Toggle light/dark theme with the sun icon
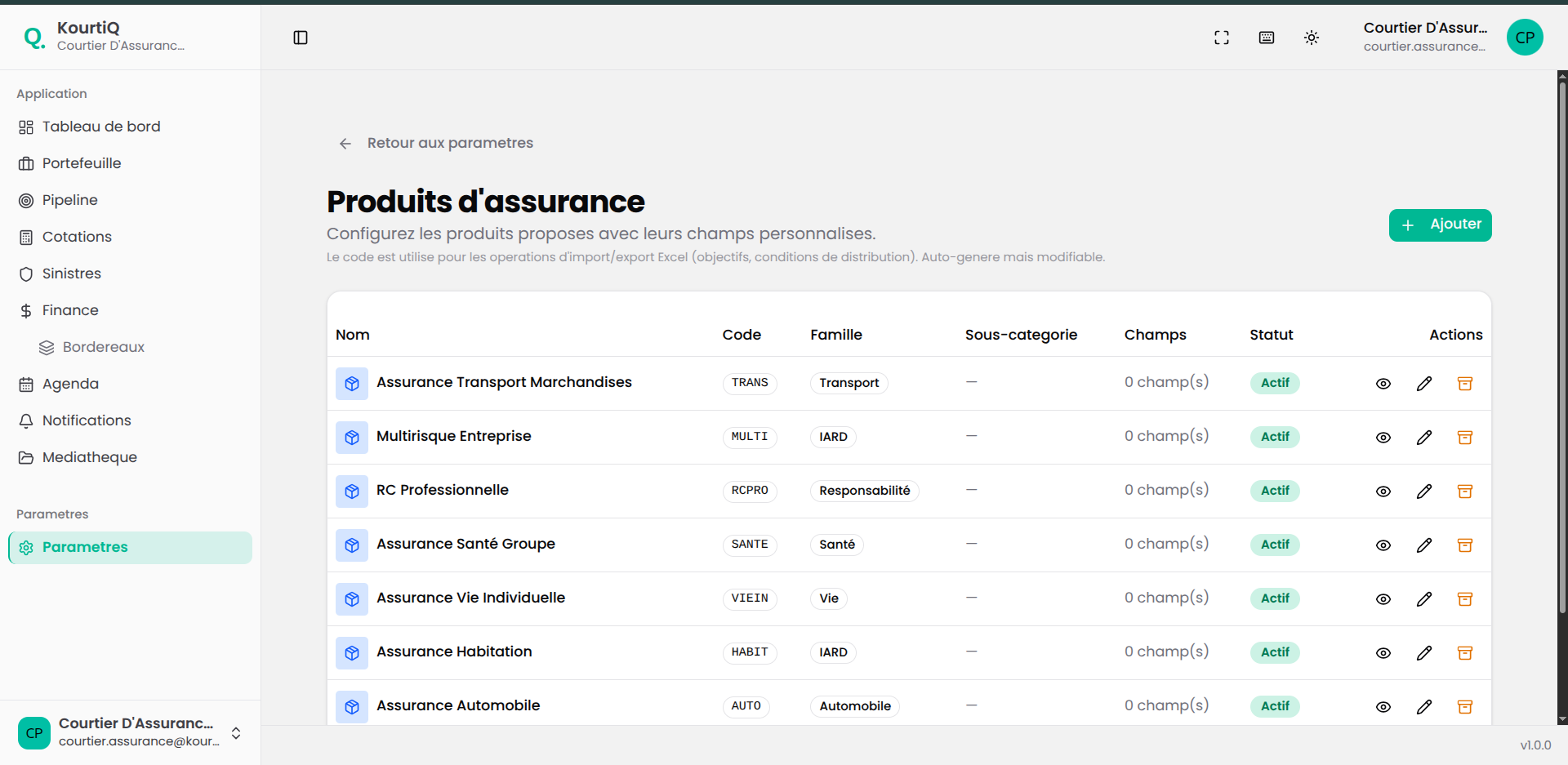Screen dimensions: 1568x765 click(x=1312, y=38)
